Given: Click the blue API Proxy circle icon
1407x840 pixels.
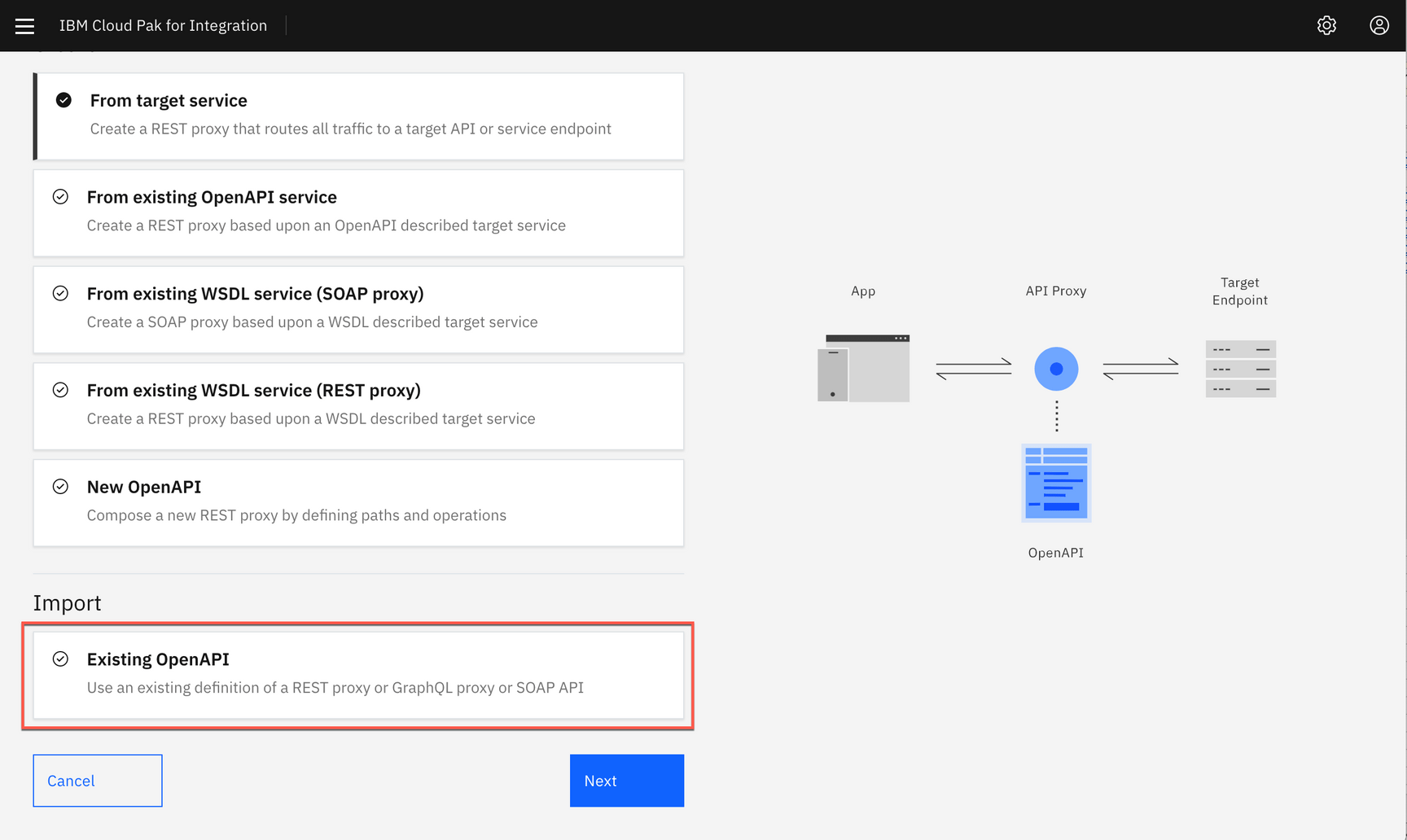Looking at the screenshot, I should [1056, 369].
